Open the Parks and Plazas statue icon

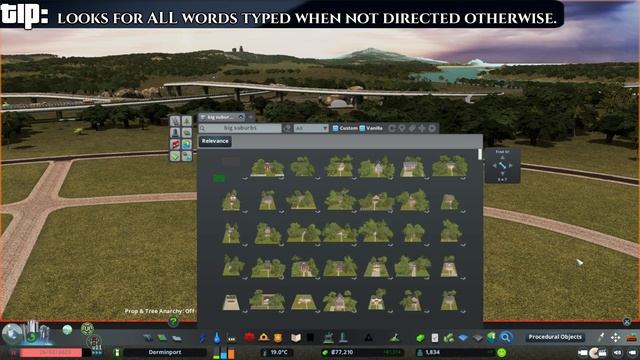328,338
